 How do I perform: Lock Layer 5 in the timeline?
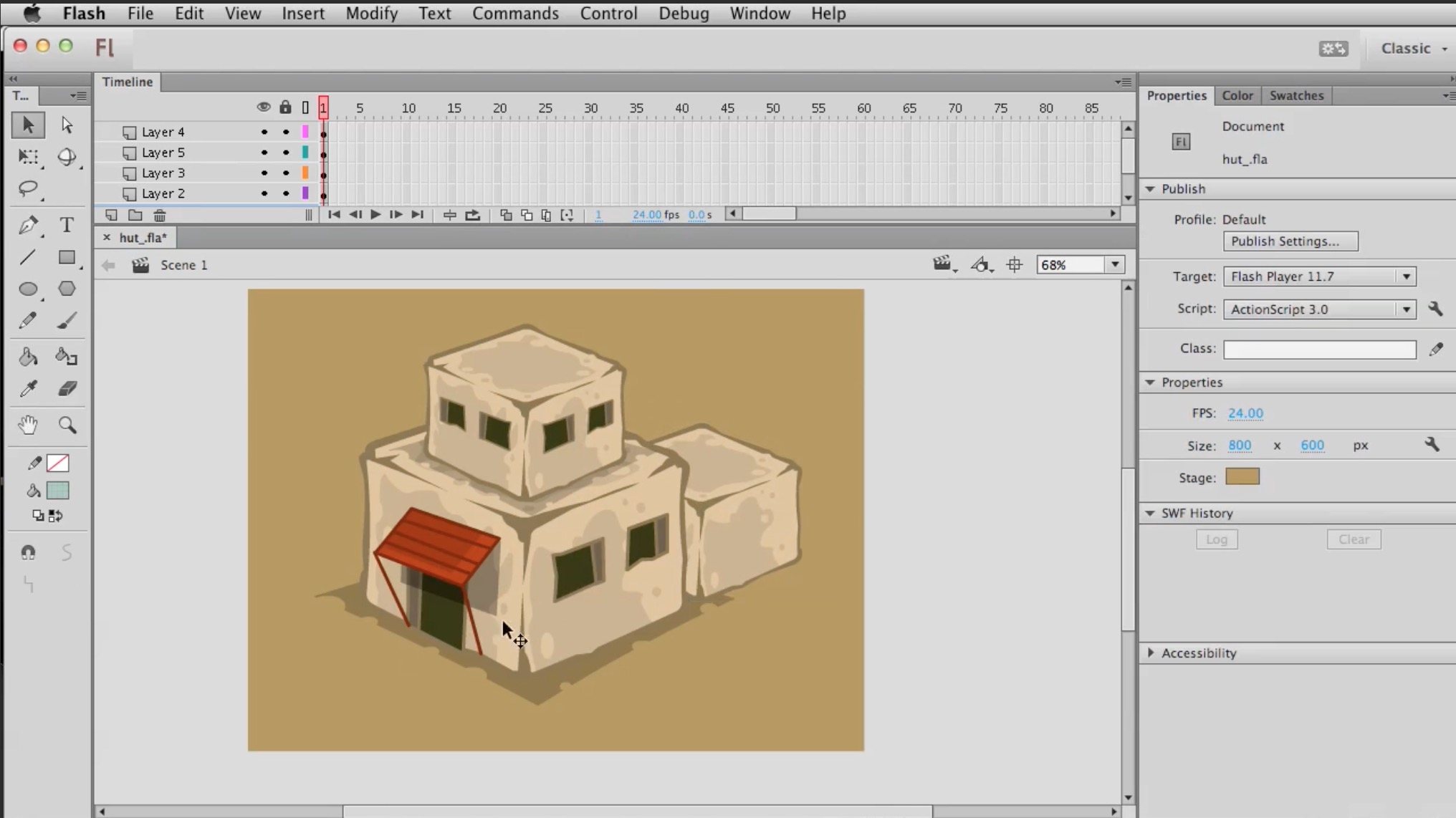tap(284, 152)
